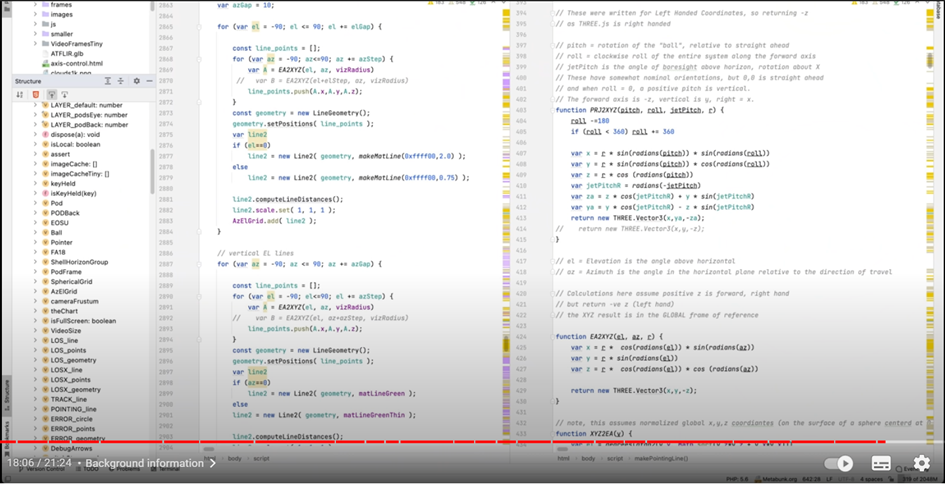Click the ShellHorizonGroup variable icon
The image size is (945, 484).
[45, 262]
